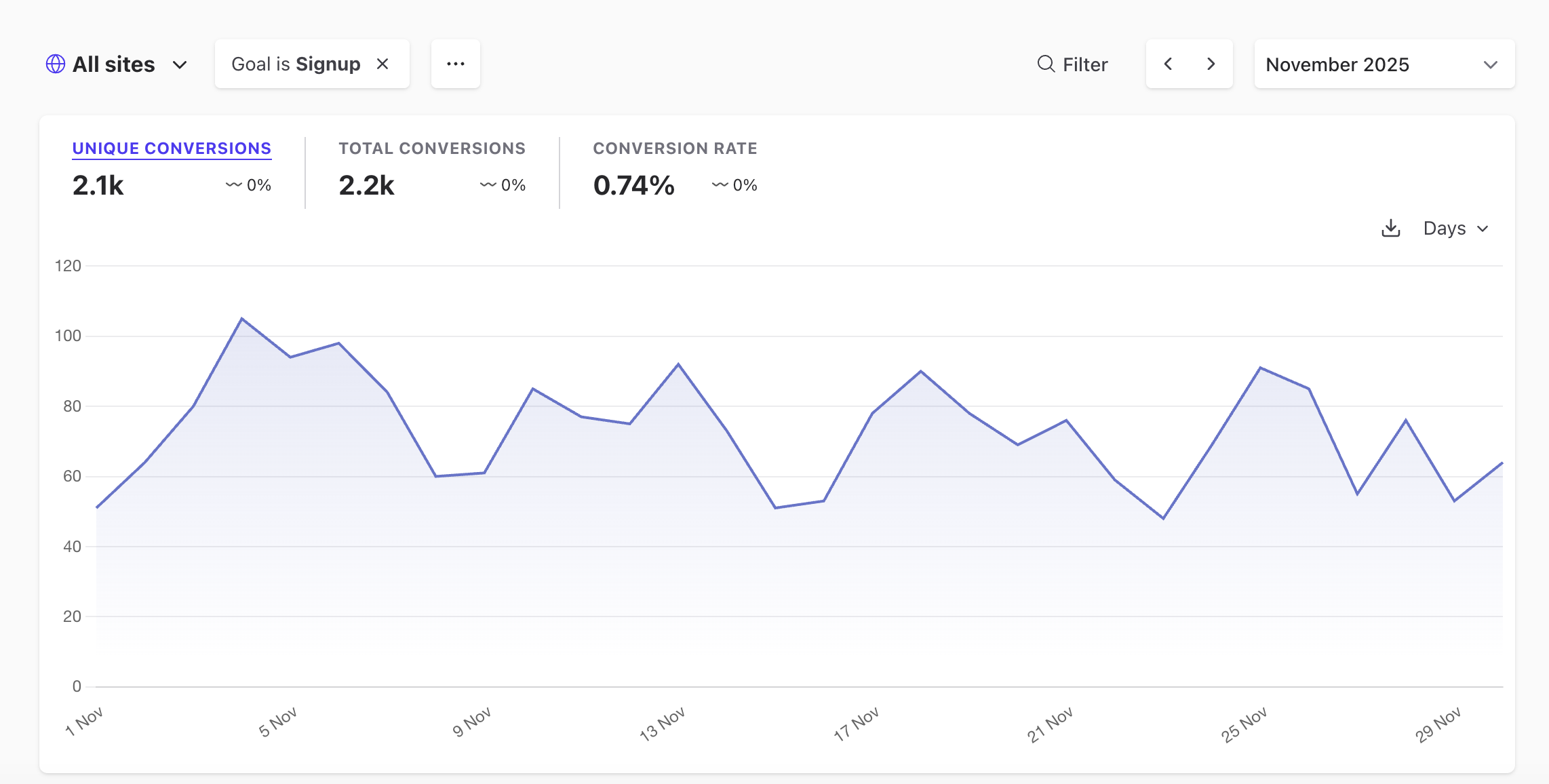This screenshot has height=784, width=1549.
Task: Open the three-dot more options menu
Action: point(456,64)
